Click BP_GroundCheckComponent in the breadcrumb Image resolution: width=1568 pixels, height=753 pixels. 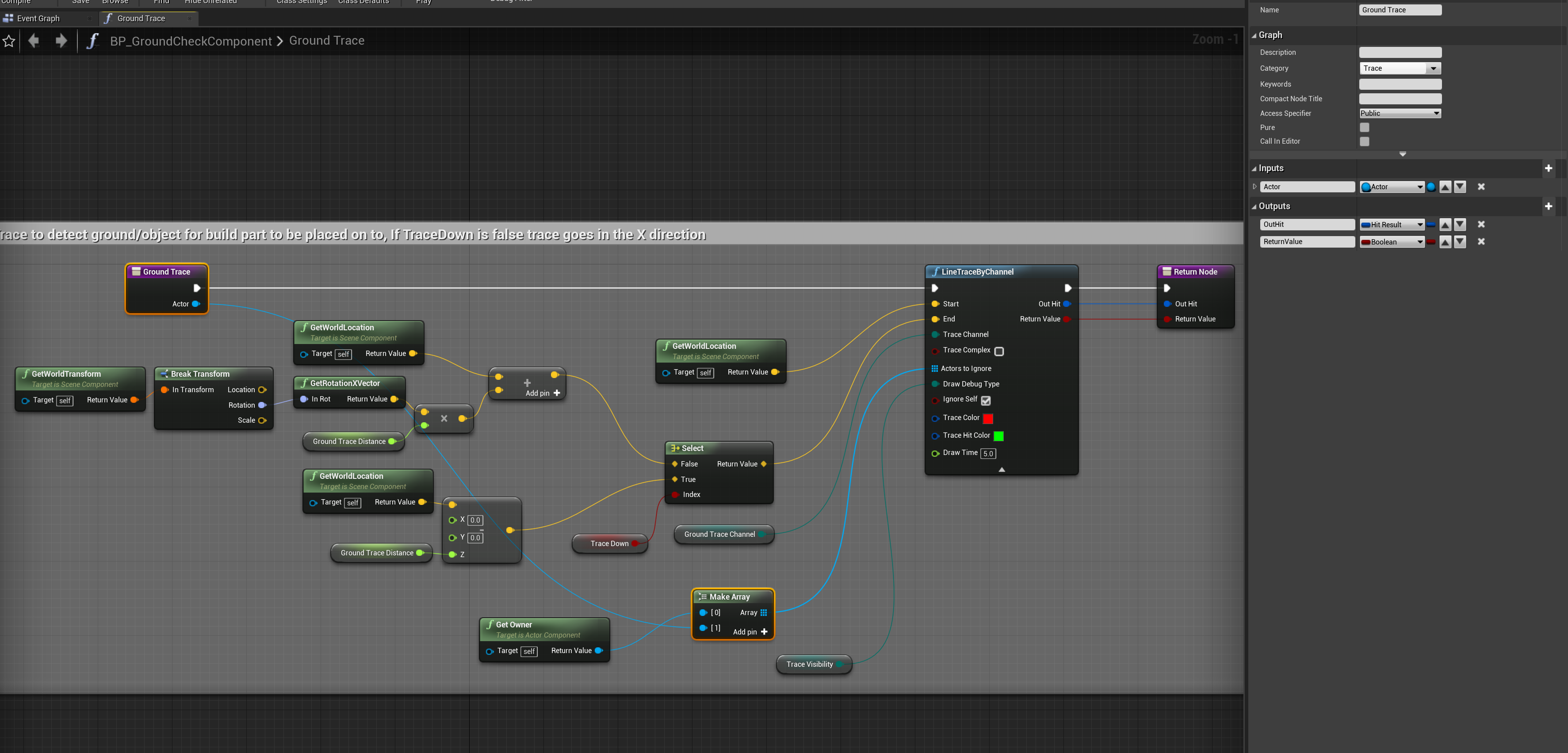[x=191, y=41]
